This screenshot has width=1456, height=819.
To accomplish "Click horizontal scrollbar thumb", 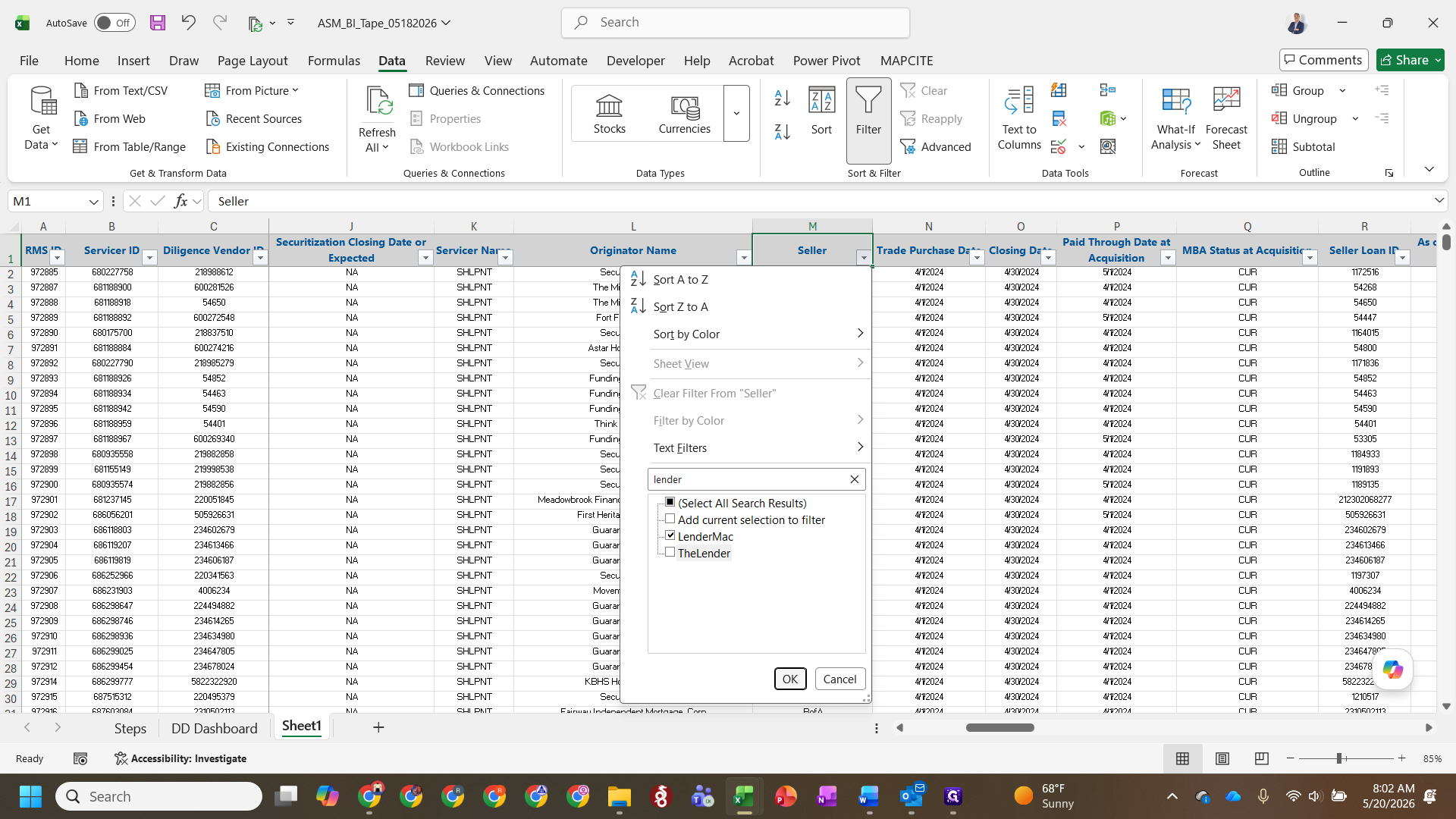I will tap(999, 727).
